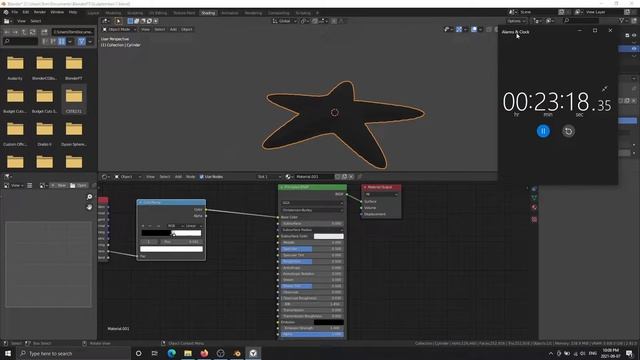
Task: Open the material Slot 1 dropdown
Action: (x=269, y=177)
